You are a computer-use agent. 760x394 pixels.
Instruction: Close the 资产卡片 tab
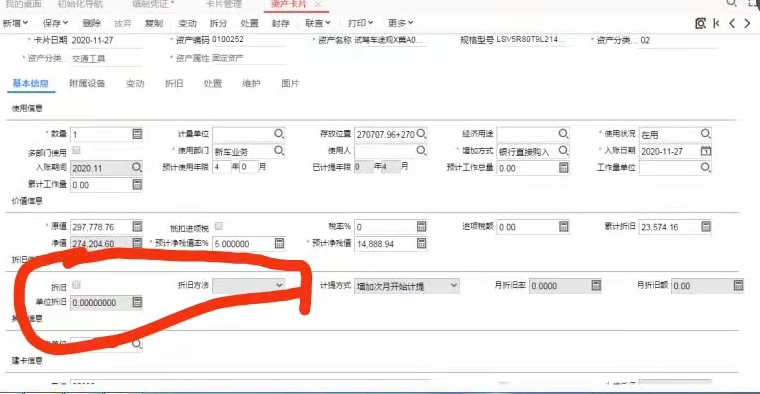[317, 4]
